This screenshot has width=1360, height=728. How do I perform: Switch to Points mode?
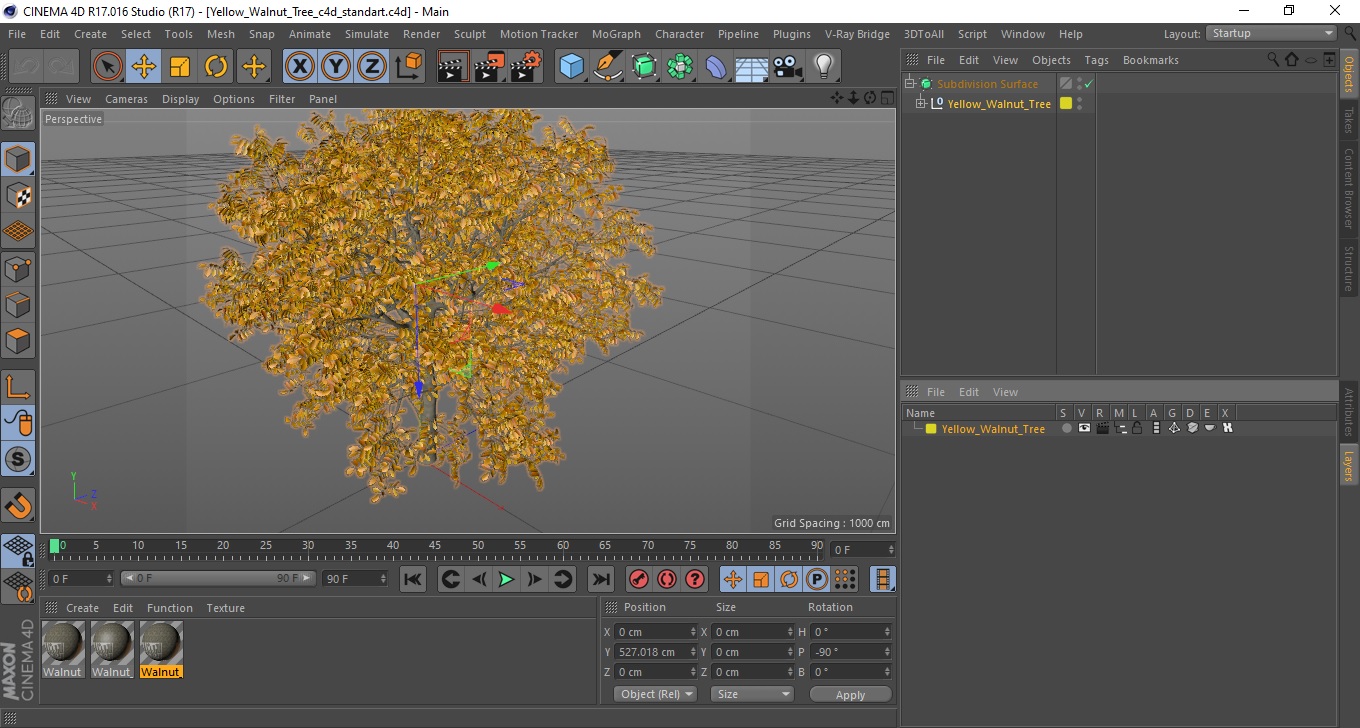(x=18, y=268)
